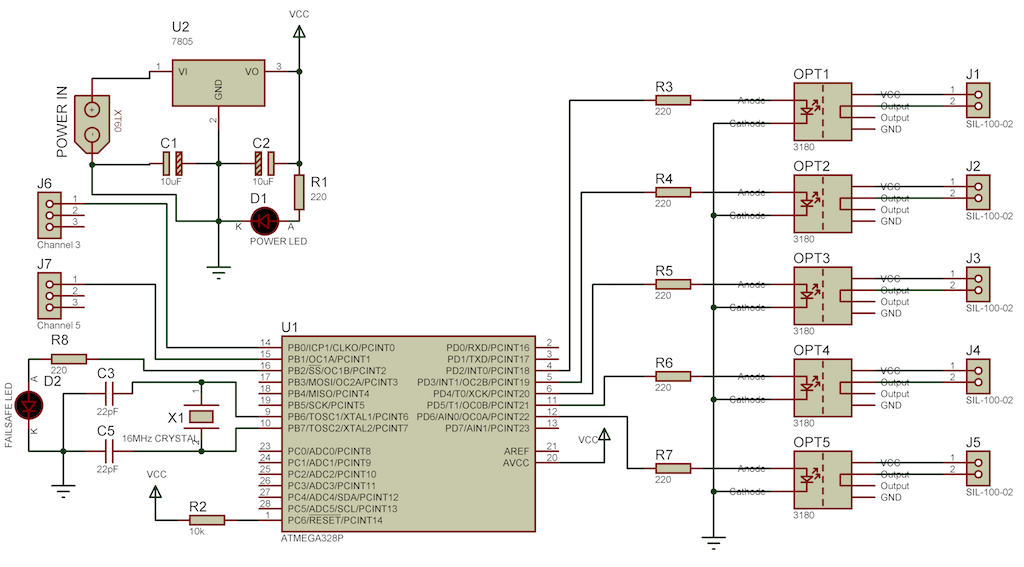The image size is (1024, 567).
Task: Select the R2 10k resistor symbol
Action: pos(207,520)
